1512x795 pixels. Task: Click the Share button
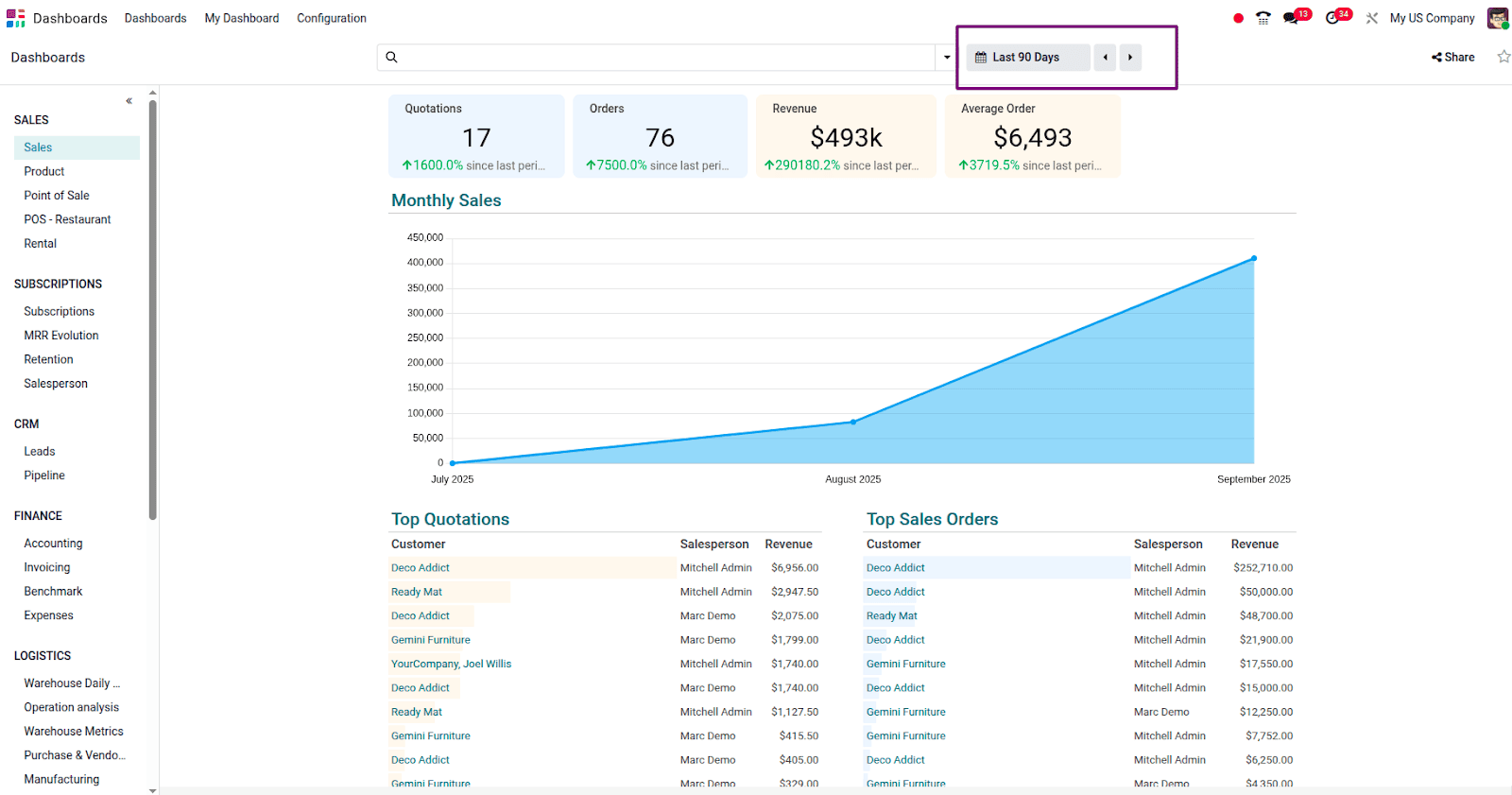[x=1453, y=58]
